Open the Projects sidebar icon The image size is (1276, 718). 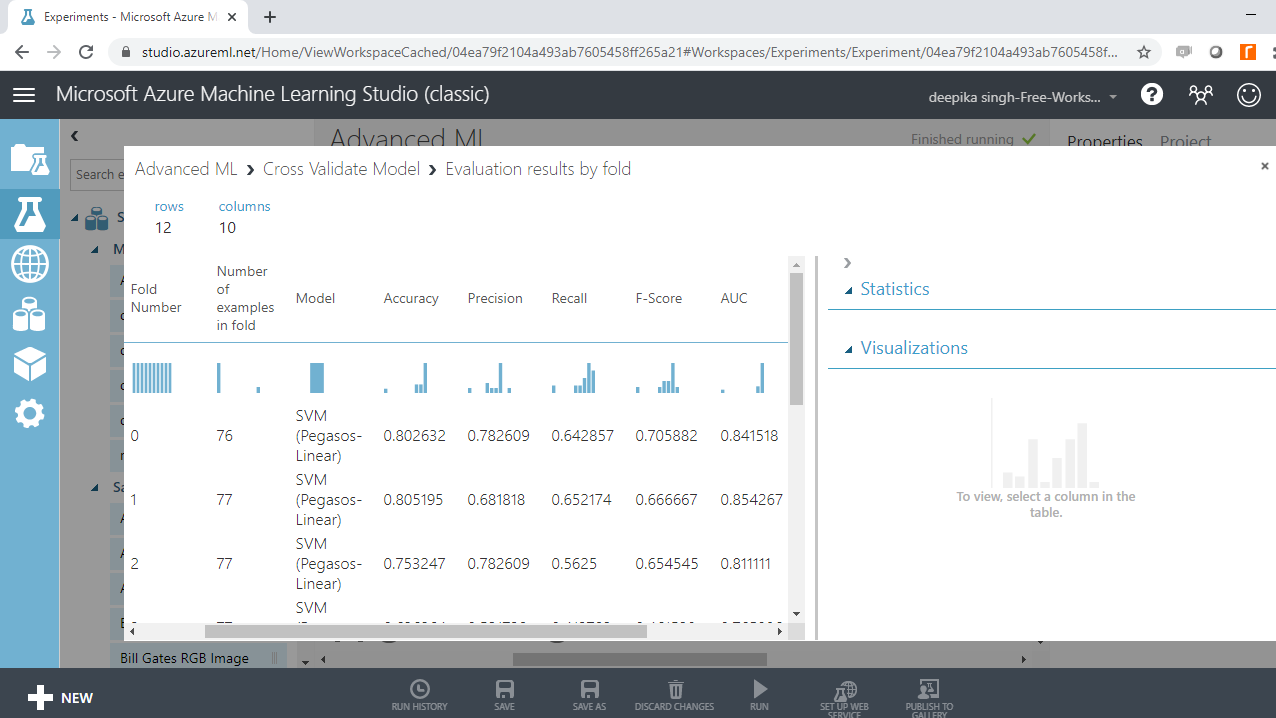coord(29,160)
